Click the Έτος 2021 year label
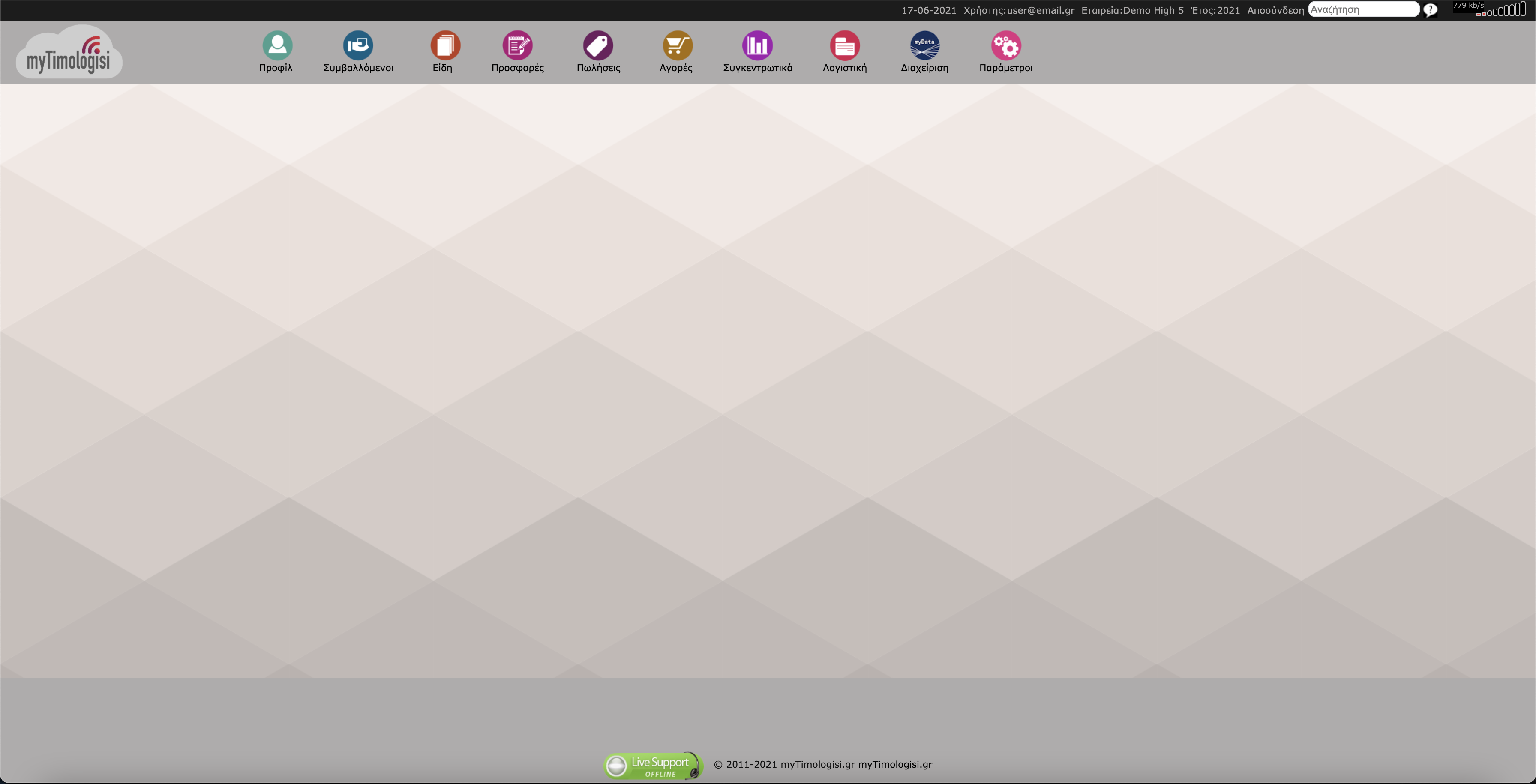Viewport: 1536px width, 784px height. 1215,10
